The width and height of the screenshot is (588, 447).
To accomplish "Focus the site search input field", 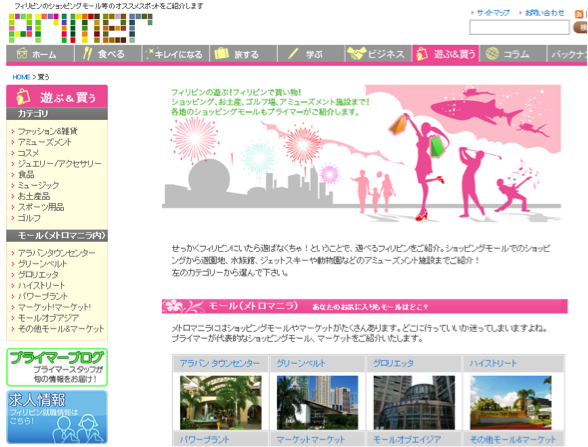I will 519,27.
